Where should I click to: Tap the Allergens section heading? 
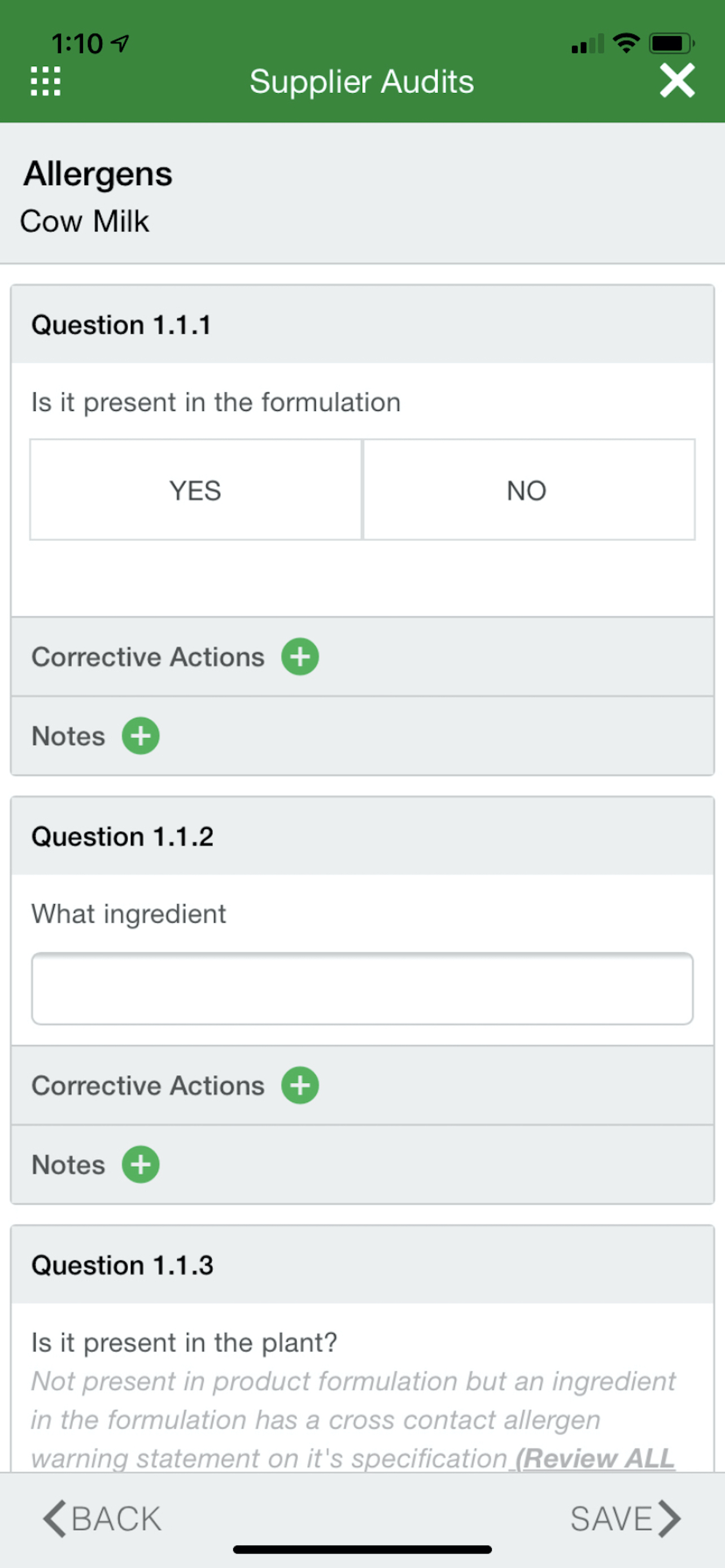point(98,174)
